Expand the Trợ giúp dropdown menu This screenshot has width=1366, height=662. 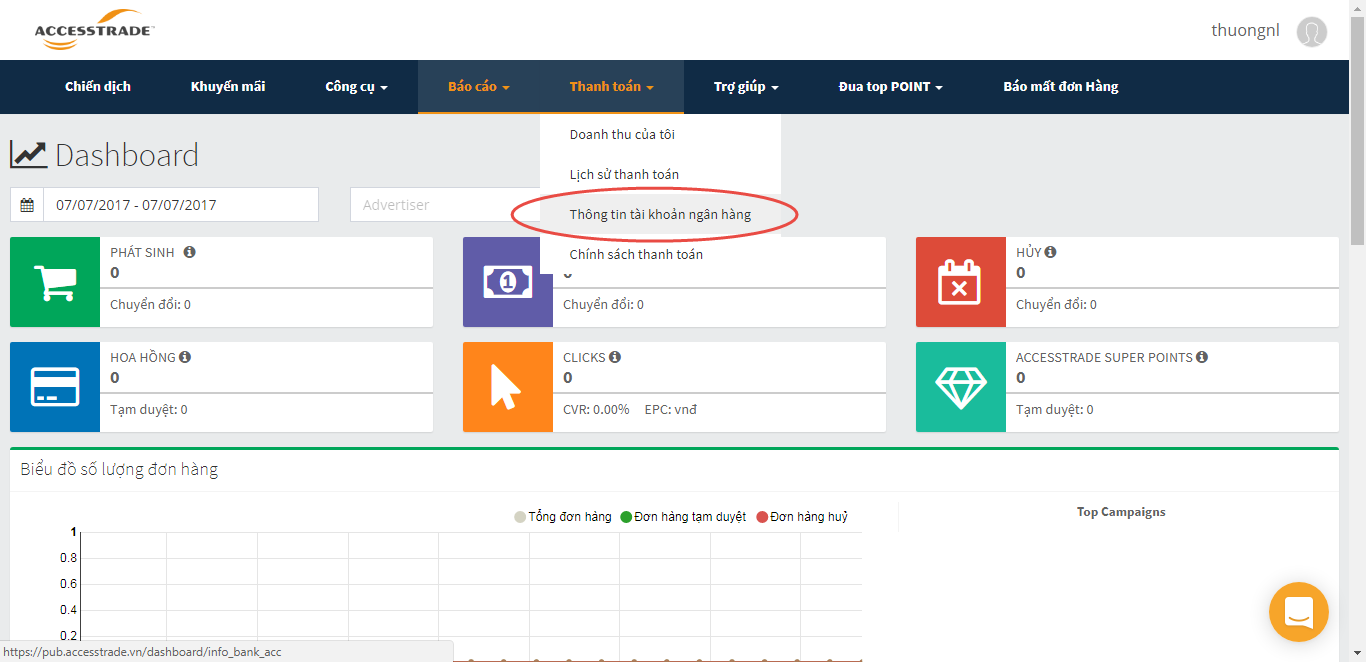[x=745, y=87]
